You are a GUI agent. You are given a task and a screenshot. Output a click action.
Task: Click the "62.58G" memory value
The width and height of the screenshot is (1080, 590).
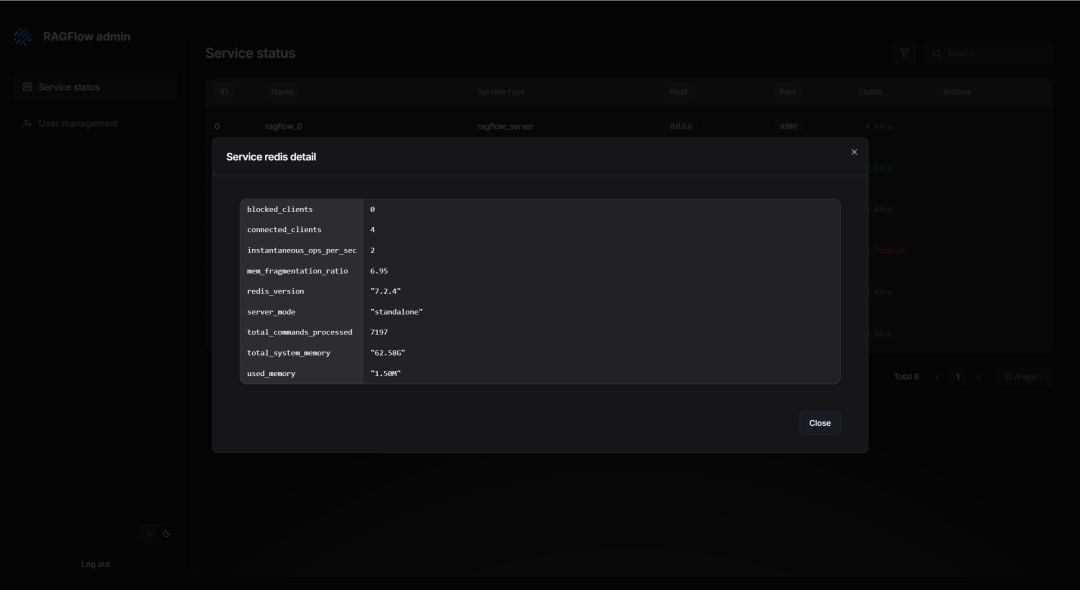[x=387, y=353]
